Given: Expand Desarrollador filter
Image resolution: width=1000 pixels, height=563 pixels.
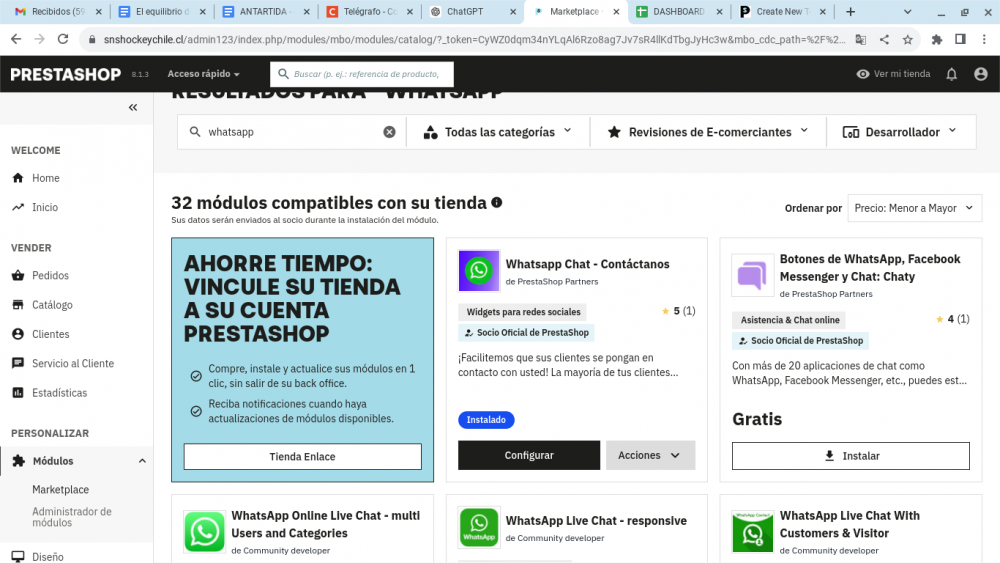Looking at the screenshot, I should pyautogui.click(x=901, y=132).
